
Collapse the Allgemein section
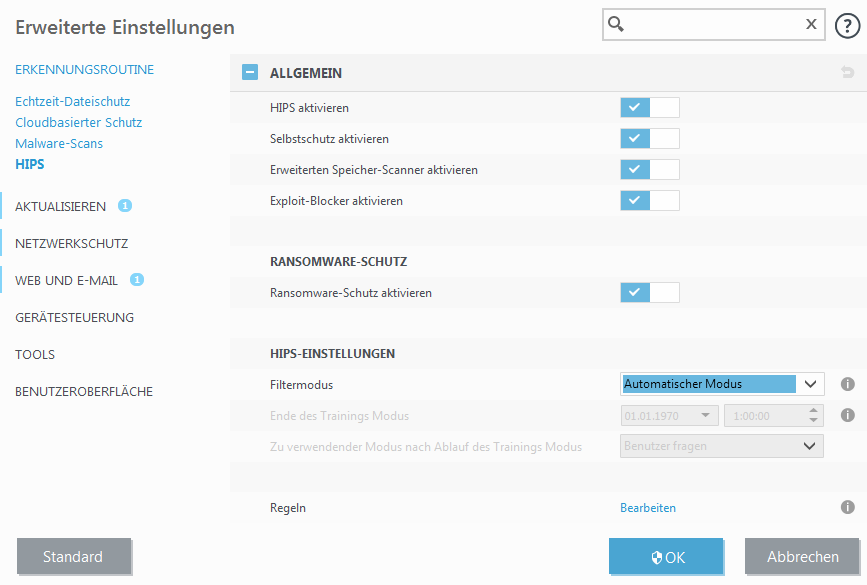[250, 73]
